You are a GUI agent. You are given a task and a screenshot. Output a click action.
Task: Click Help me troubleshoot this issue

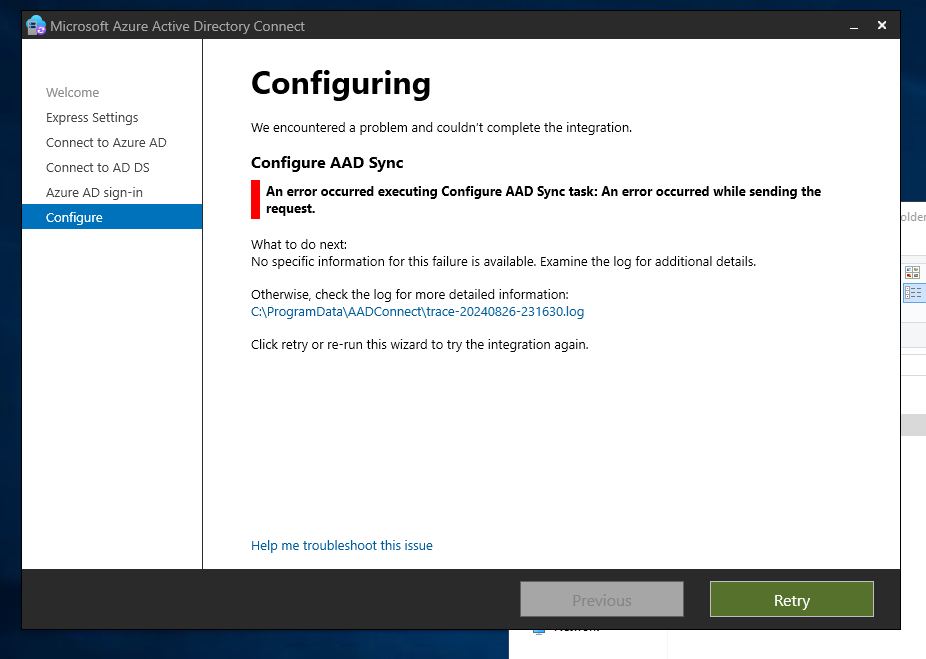pyautogui.click(x=342, y=545)
